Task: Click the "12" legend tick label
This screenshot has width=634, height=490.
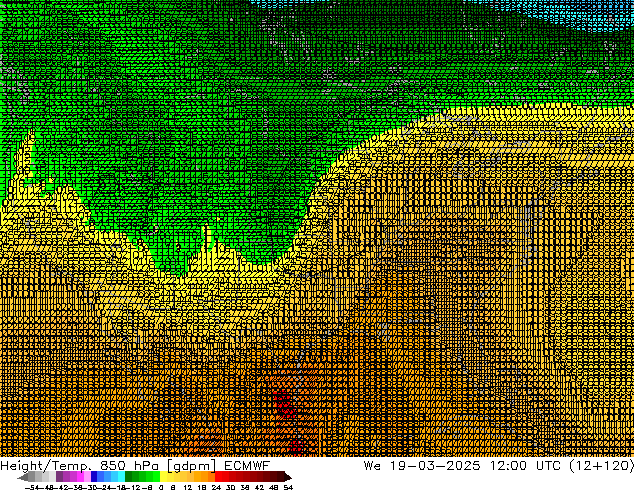Action: (188, 487)
